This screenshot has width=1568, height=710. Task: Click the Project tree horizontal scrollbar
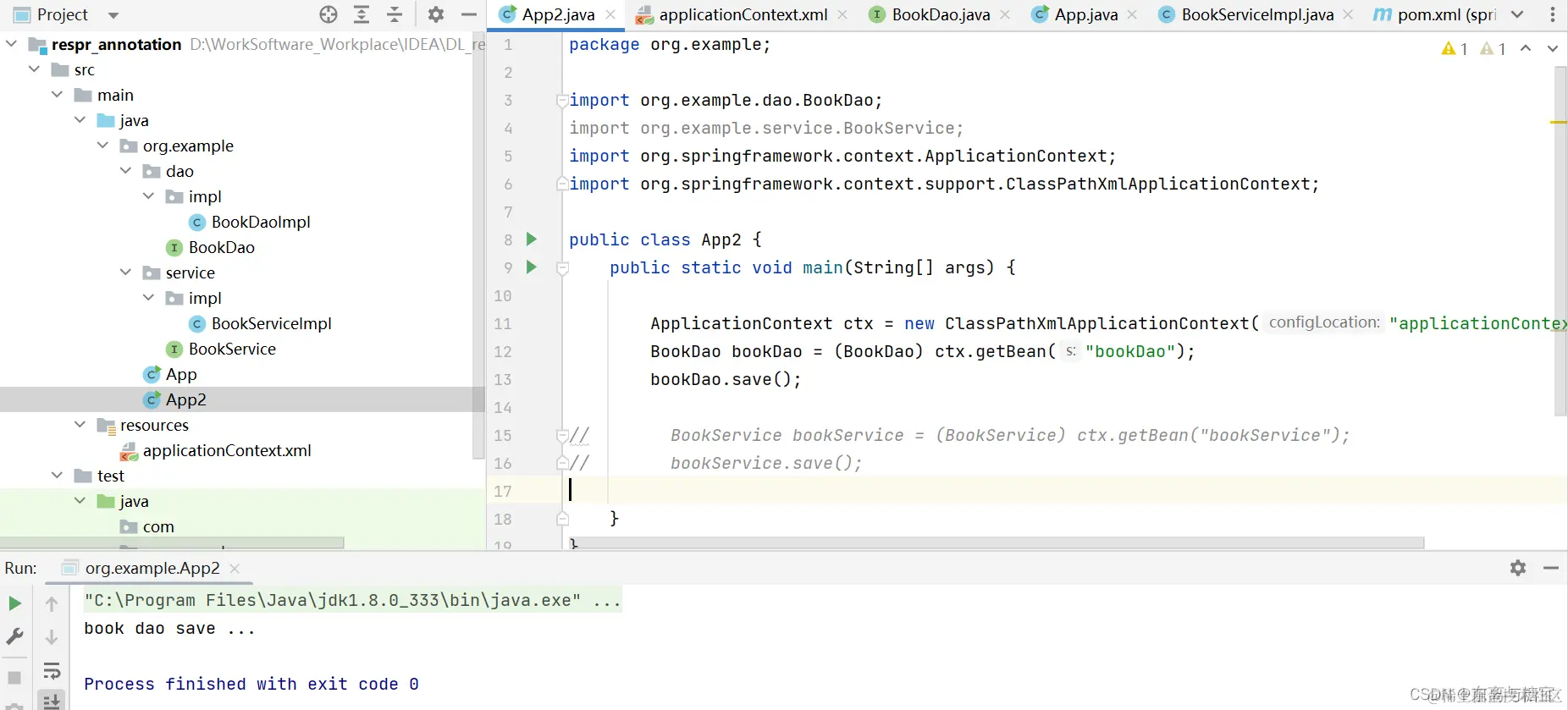tap(173, 542)
